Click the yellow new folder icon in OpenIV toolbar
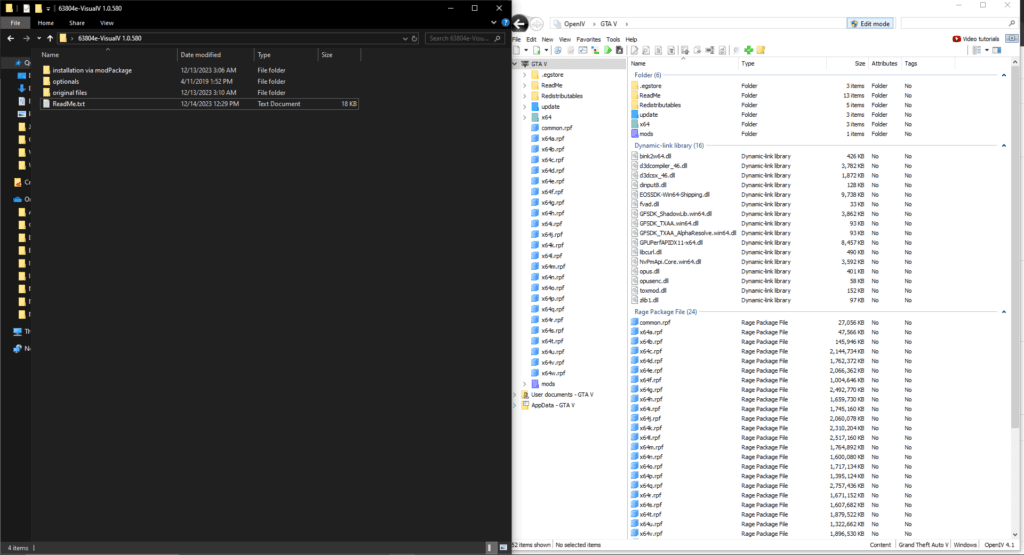Image resolution: width=1024 pixels, height=555 pixels. click(x=761, y=50)
